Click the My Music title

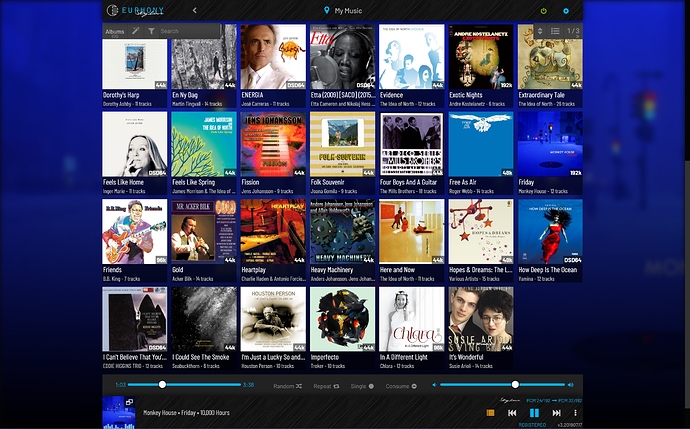[348, 11]
